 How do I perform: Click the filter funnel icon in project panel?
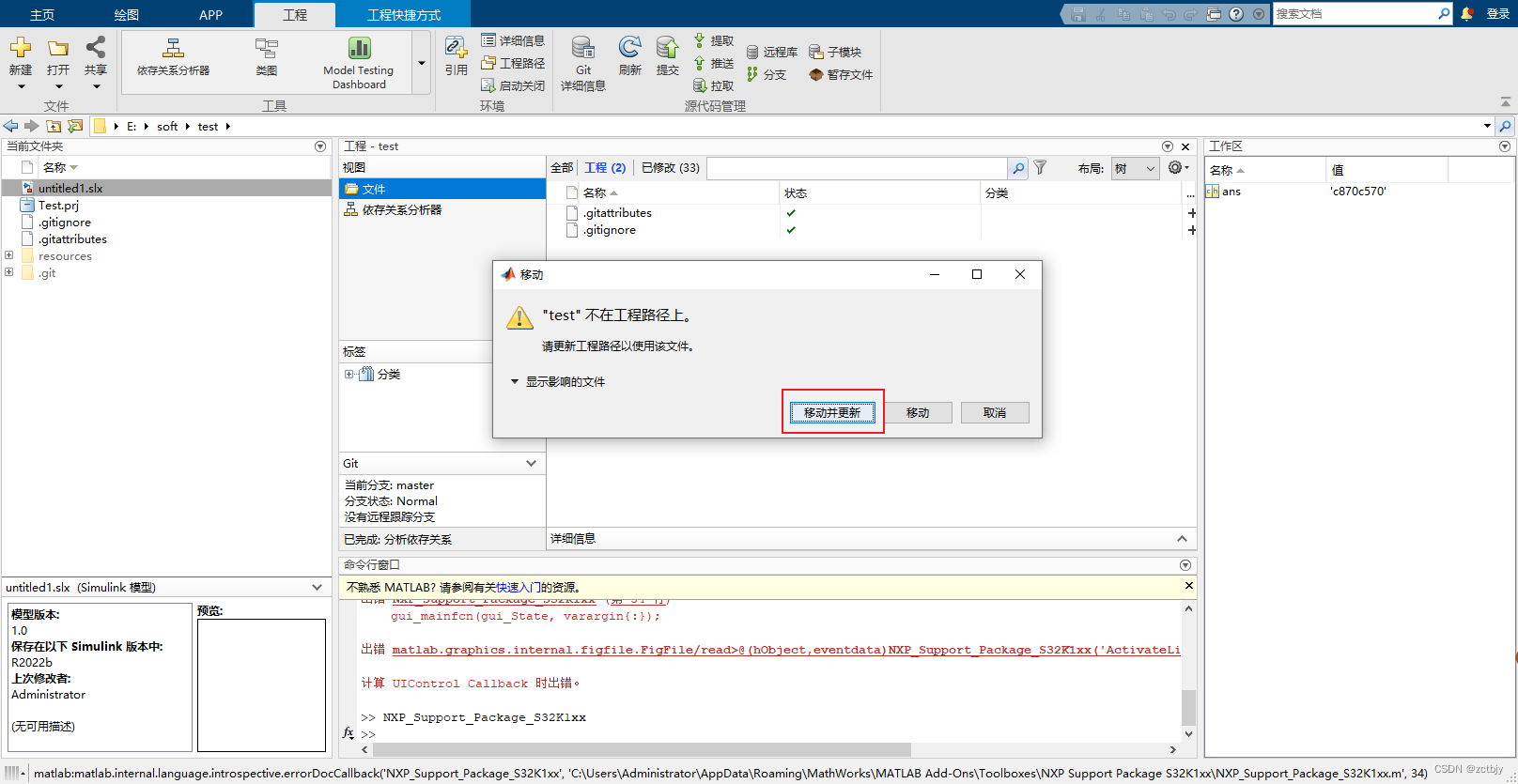(x=1040, y=168)
